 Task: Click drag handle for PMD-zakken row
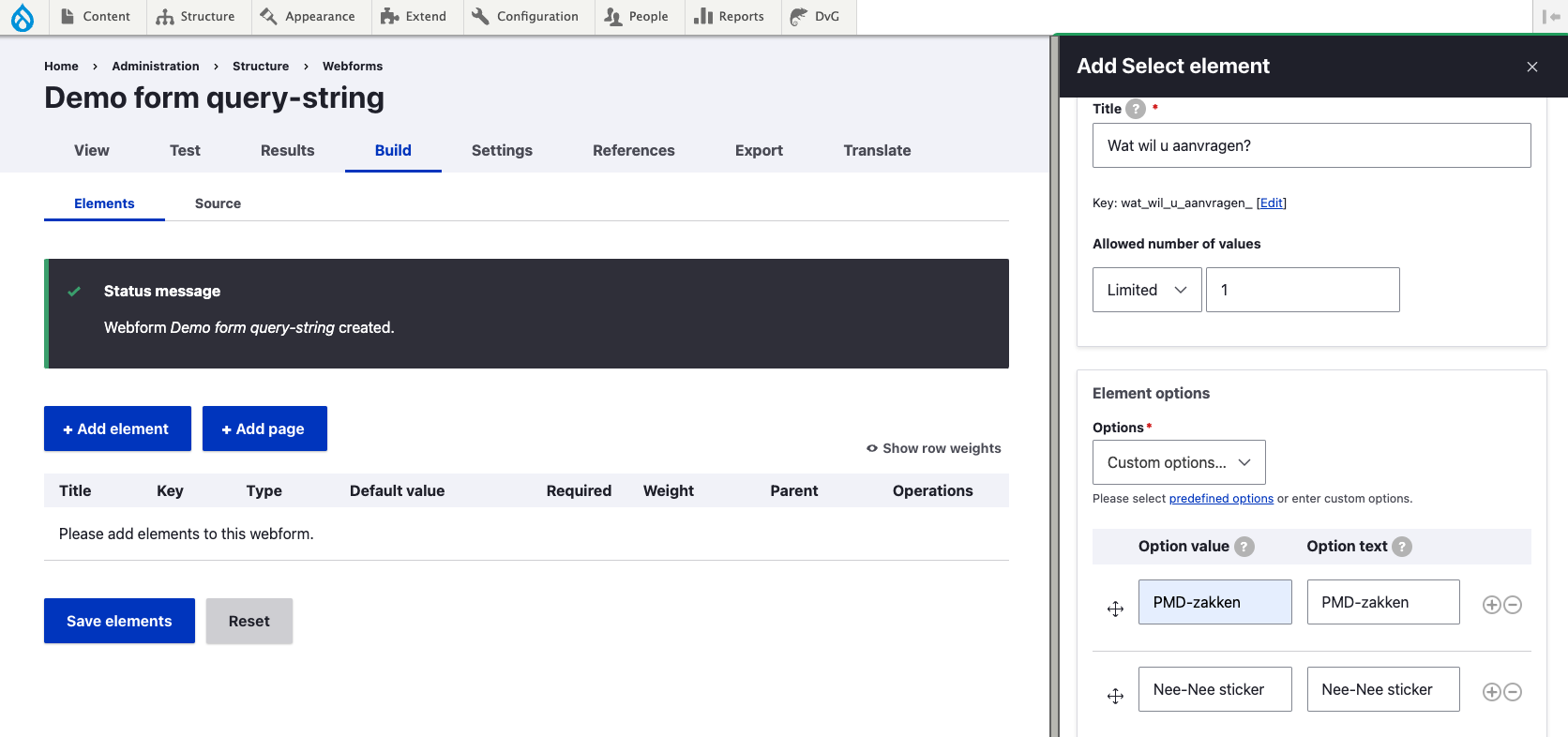click(x=1115, y=609)
